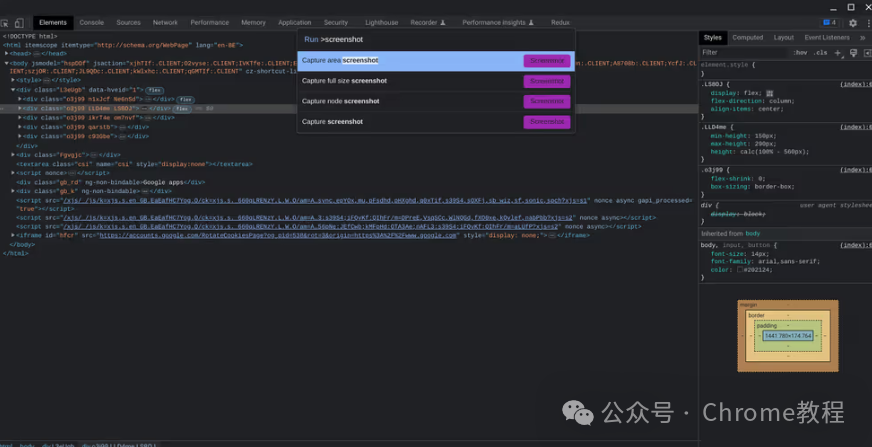Expand the div o3j99 n1xJcf node

tap(20, 99)
